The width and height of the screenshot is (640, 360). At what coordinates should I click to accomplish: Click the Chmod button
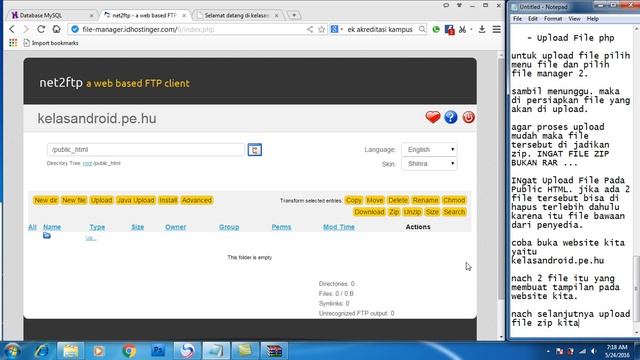click(x=454, y=200)
